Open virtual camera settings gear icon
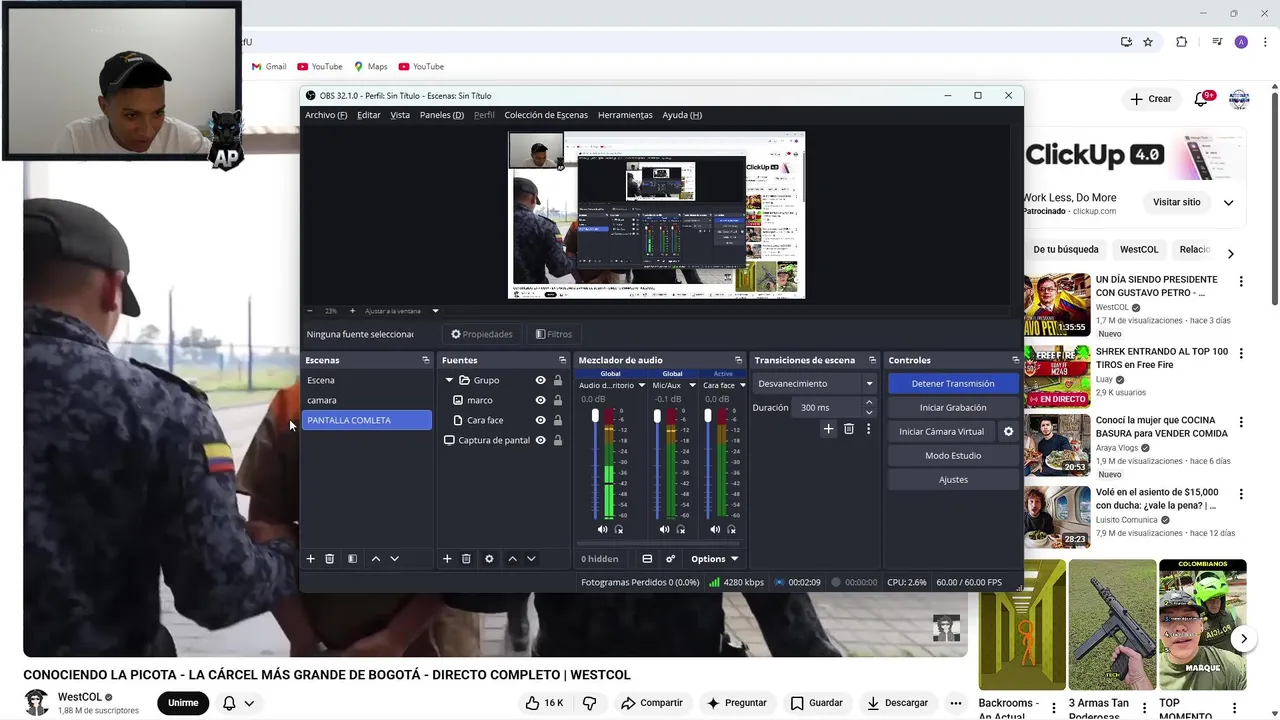1280x720 pixels. click(x=1008, y=432)
